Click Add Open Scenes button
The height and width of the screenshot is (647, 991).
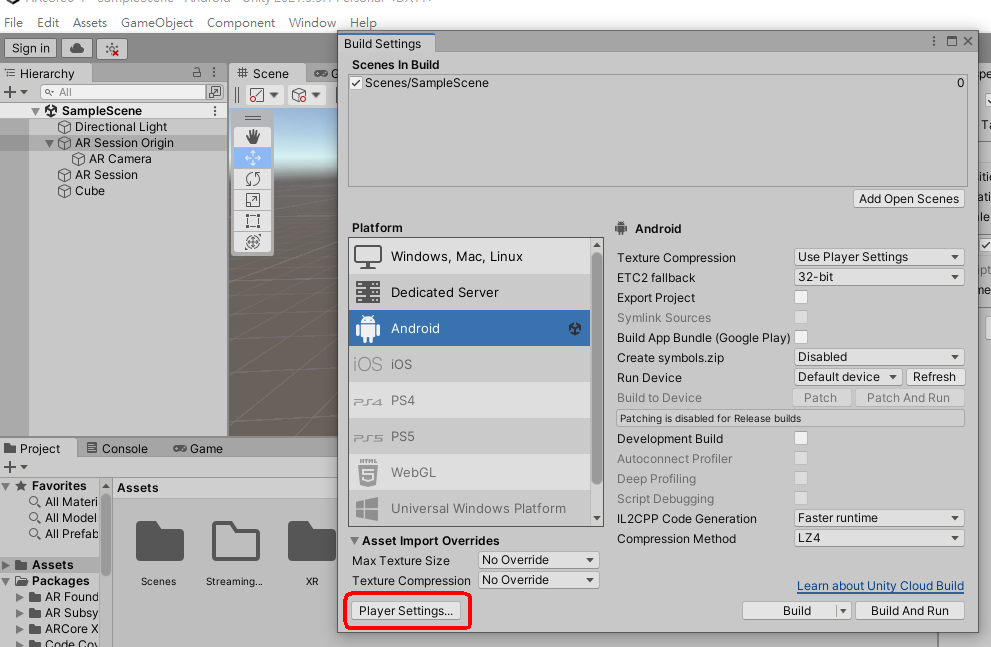909,199
